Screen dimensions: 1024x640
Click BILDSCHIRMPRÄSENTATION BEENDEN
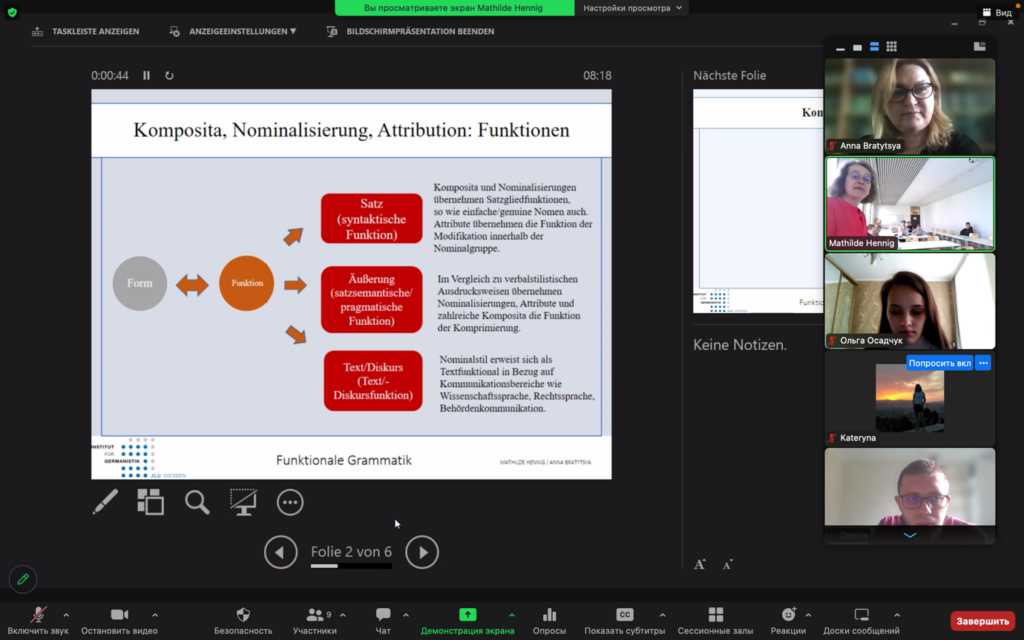[x=410, y=31]
